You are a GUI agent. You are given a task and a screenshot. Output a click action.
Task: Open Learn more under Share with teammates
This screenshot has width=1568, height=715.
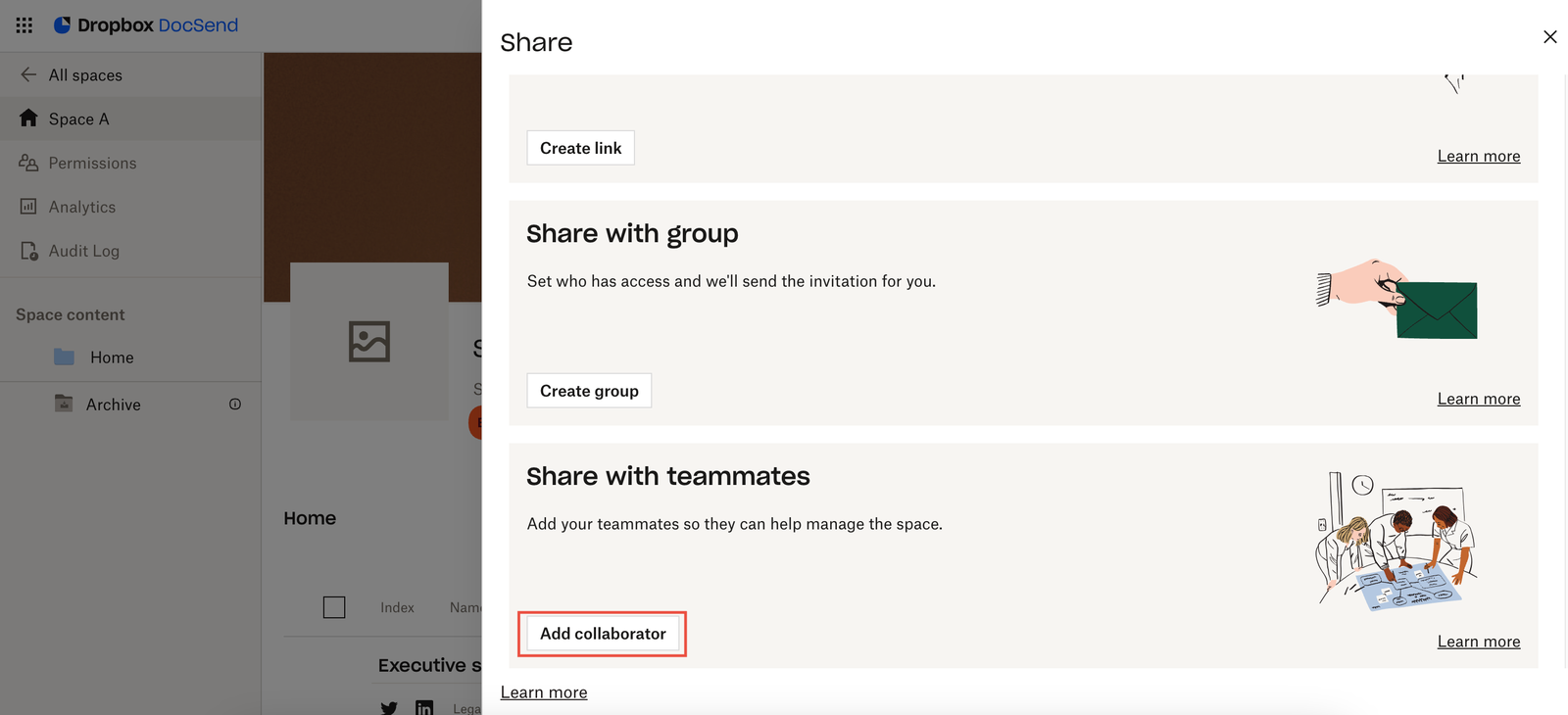(x=1478, y=641)
